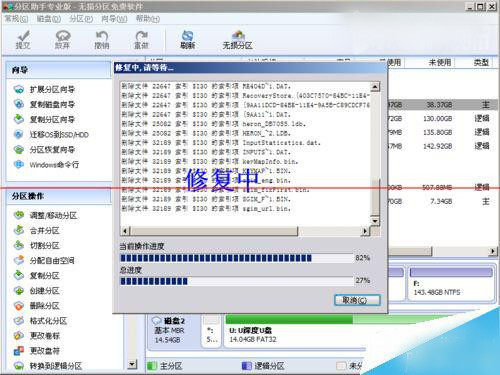Screen dimensions: 500x375
Task: Click the log's vertical scrollbar down arrow
Action: tap(375, 221)
